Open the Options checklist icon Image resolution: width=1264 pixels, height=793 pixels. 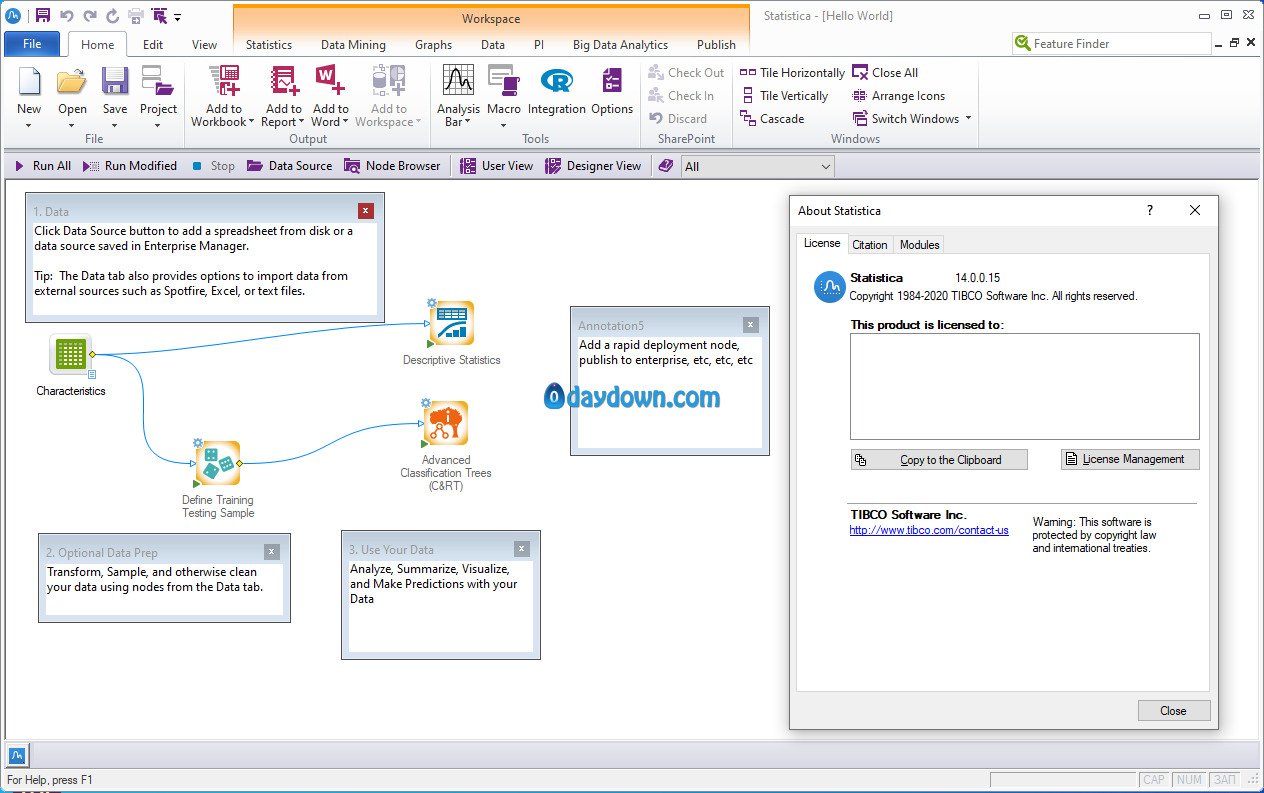[x=612, y=82]
